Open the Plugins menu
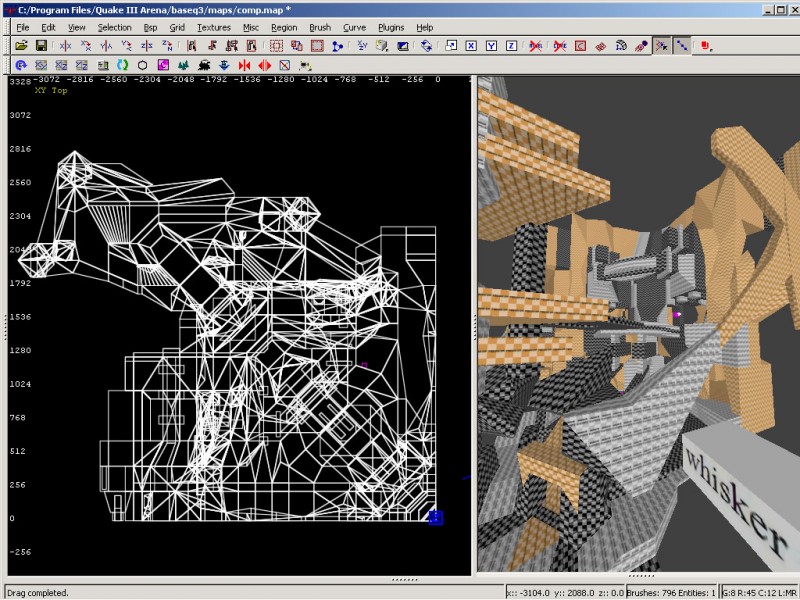 pos(391,28)
